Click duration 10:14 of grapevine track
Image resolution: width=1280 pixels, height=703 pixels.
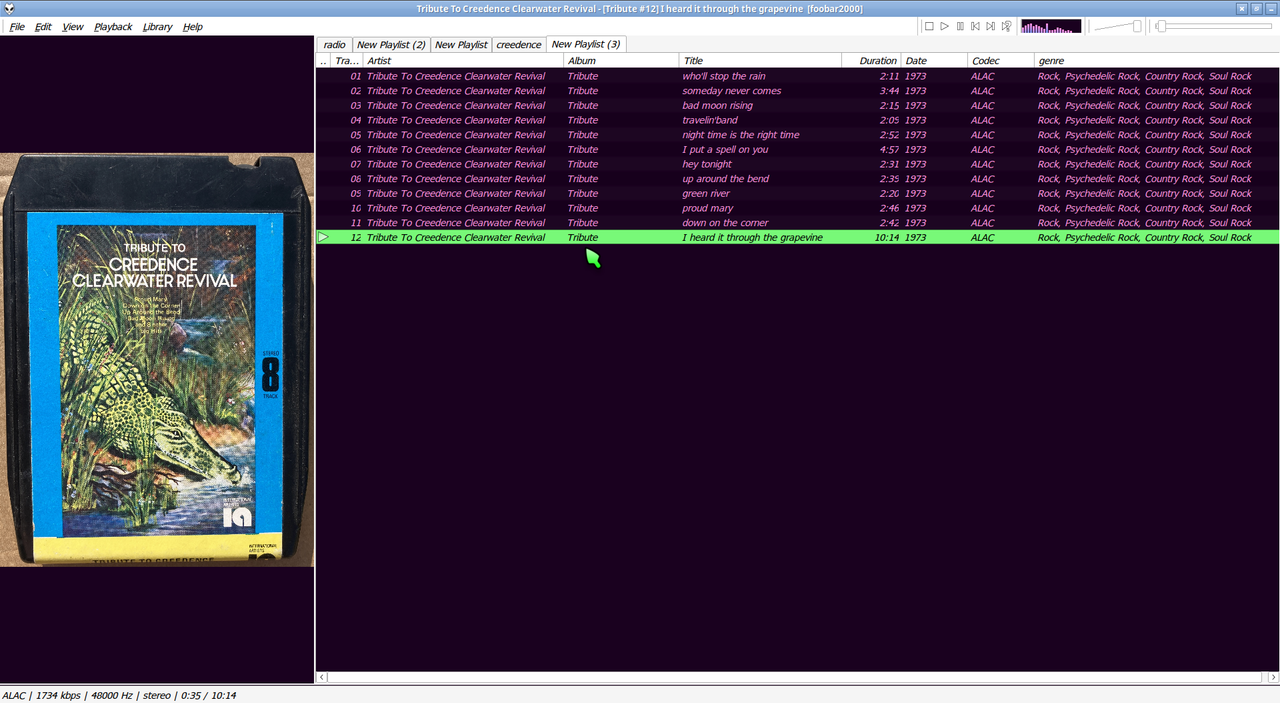(886, 238)
